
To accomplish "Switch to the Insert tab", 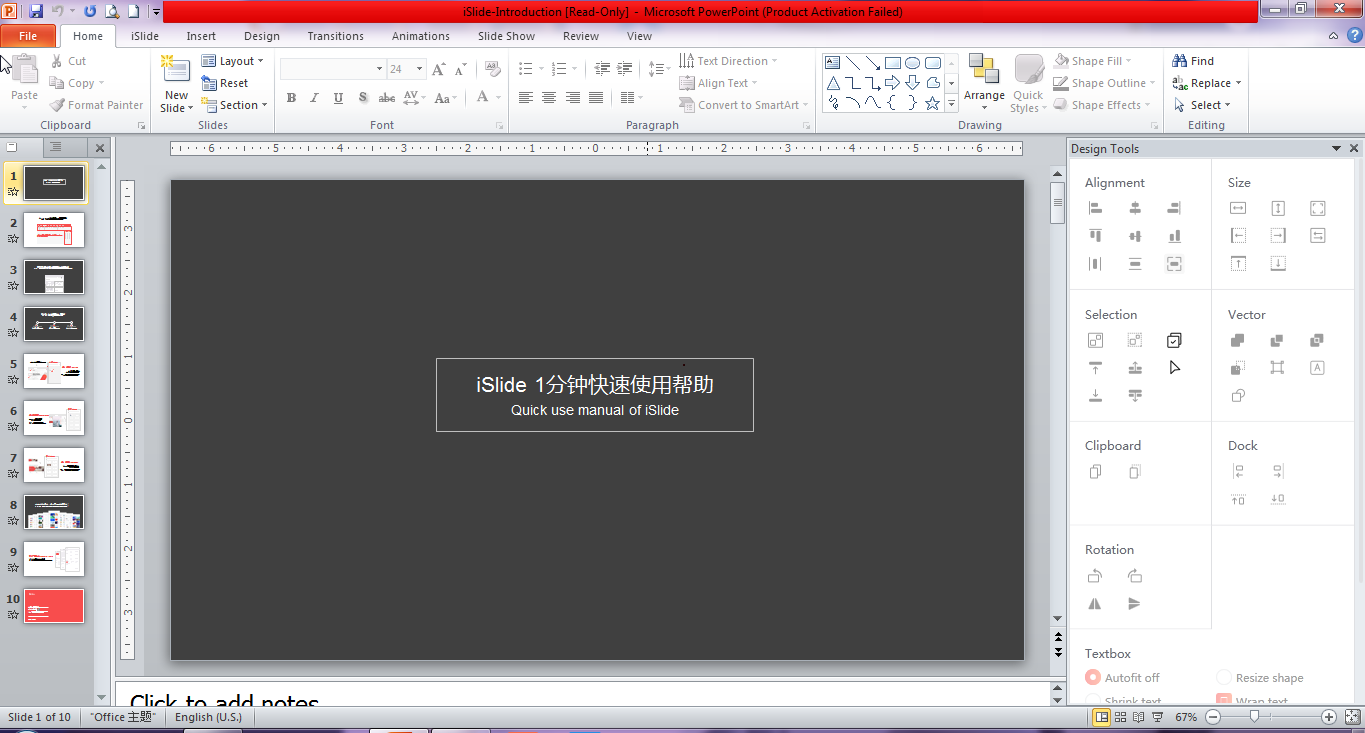I will (x=201, y=36).
